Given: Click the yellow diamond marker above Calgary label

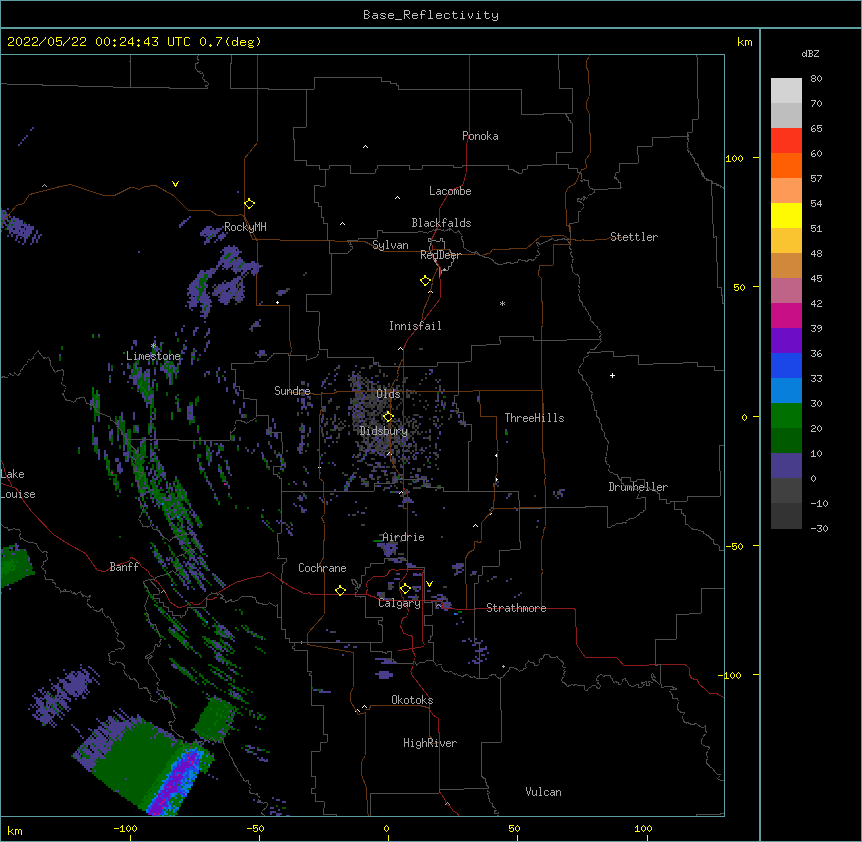Looking at the screenshot, I should click(405, 589).
